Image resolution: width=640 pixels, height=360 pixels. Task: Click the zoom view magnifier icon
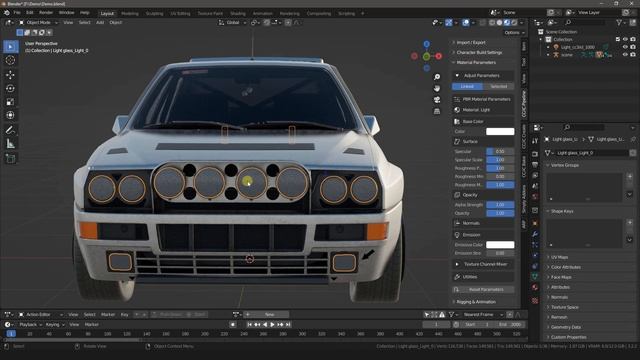click(437, 77)
